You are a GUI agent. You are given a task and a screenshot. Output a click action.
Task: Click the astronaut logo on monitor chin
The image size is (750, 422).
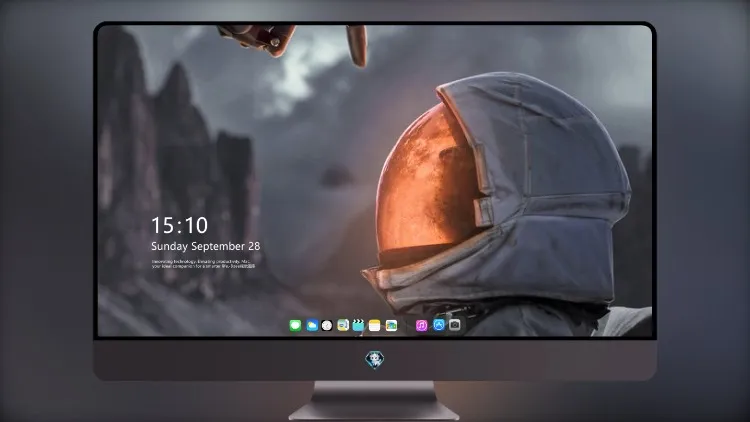tap(375, 360)
